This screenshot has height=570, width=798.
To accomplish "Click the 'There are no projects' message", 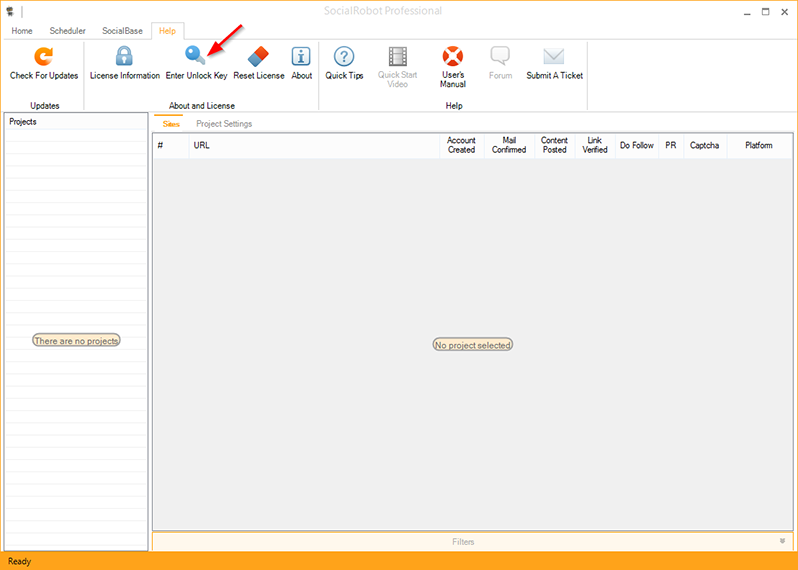I will point(76,340).
